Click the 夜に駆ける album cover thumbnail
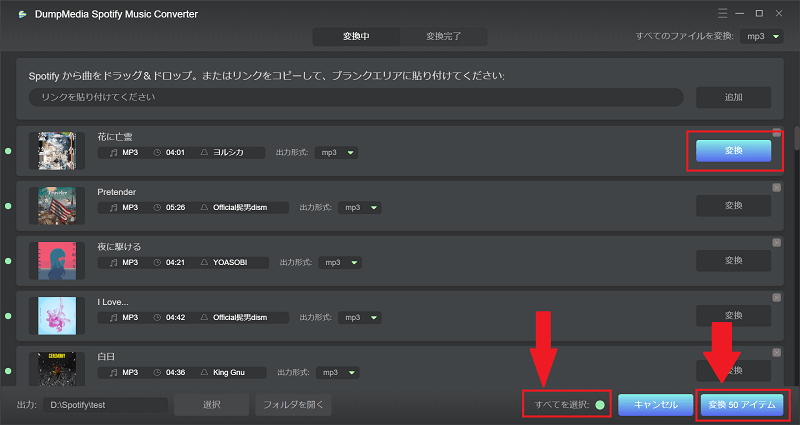Screen dimensions: 800x425 click(x=57, y=261)
